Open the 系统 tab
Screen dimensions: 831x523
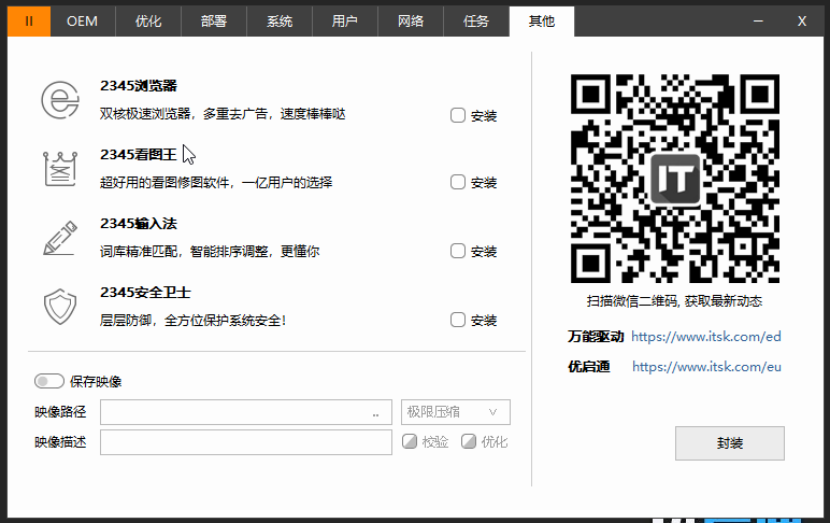coord(279,21)
